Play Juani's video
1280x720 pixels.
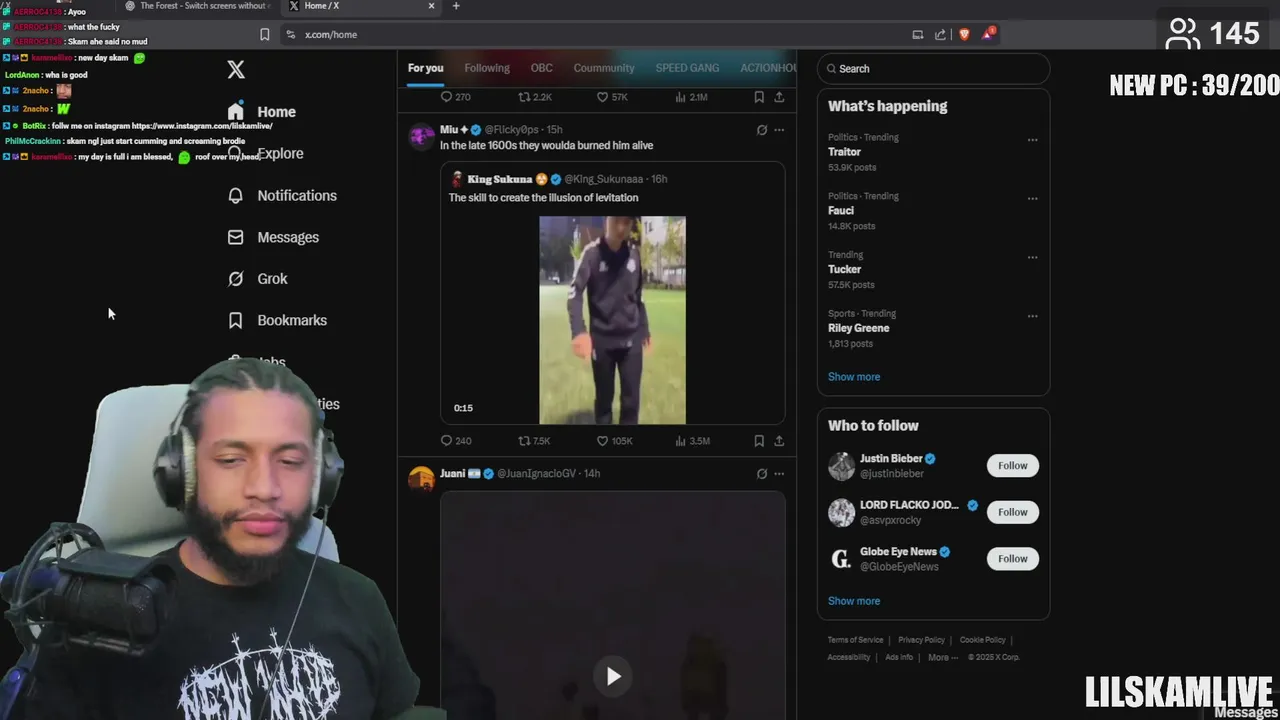coord(613,677)
